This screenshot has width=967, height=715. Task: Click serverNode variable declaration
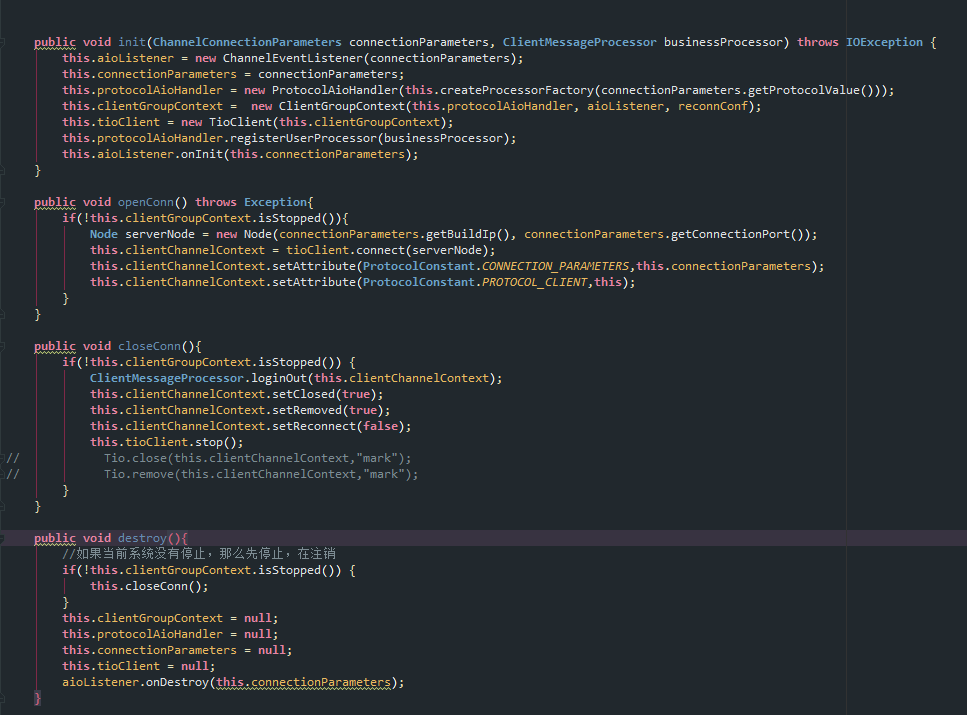[160, 234]
